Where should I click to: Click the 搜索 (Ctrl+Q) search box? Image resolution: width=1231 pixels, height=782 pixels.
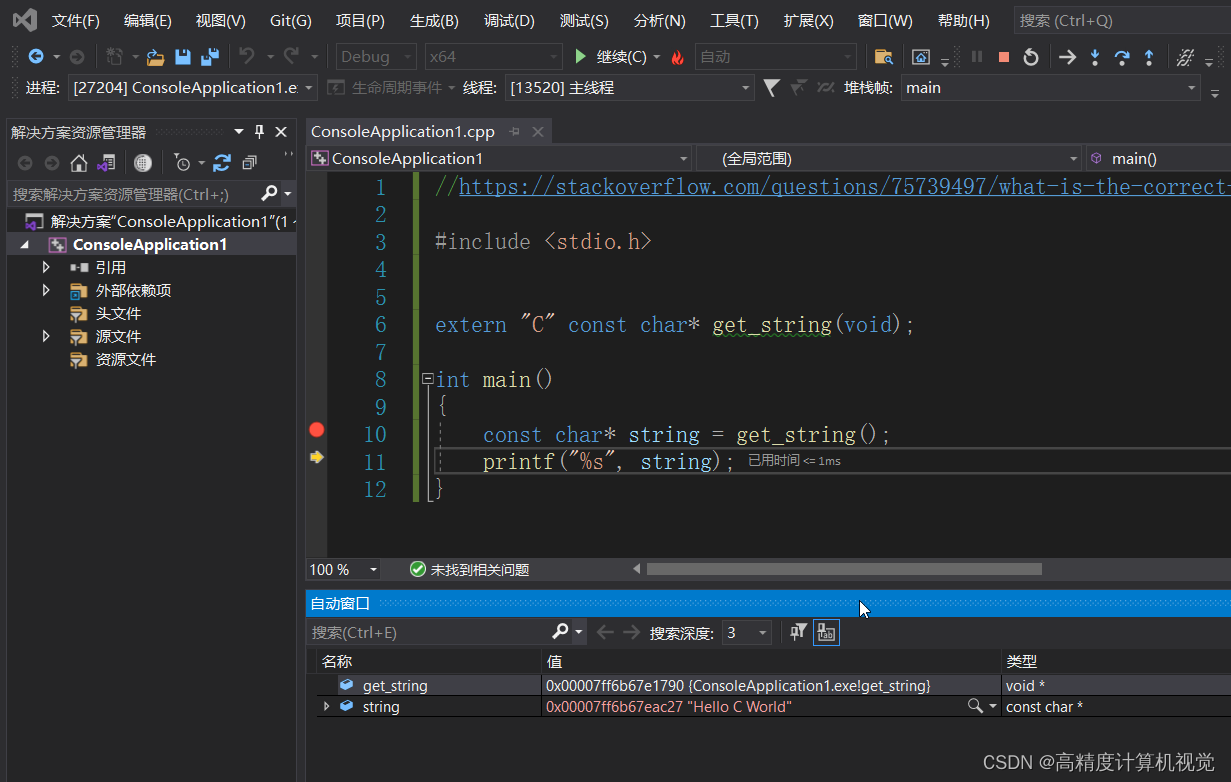[x=1122, y=20]
